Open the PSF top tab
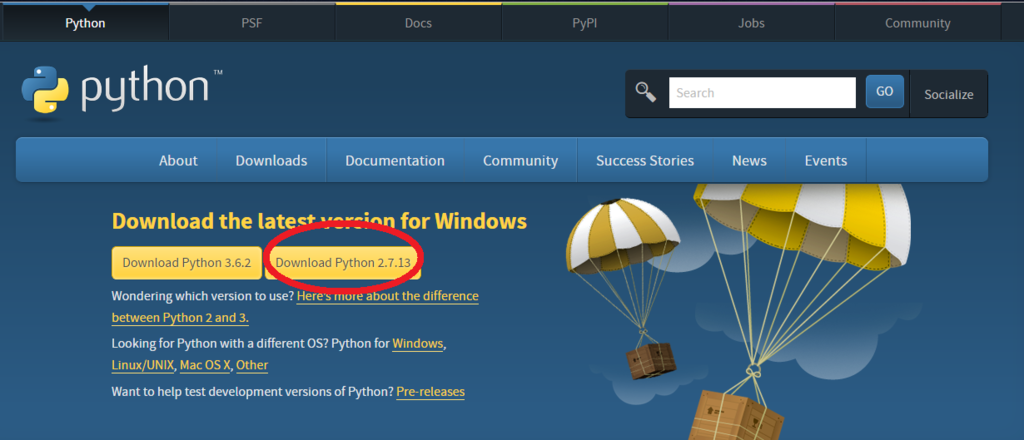This screenshot has width=1024, height=440. [x=251, y=23]
